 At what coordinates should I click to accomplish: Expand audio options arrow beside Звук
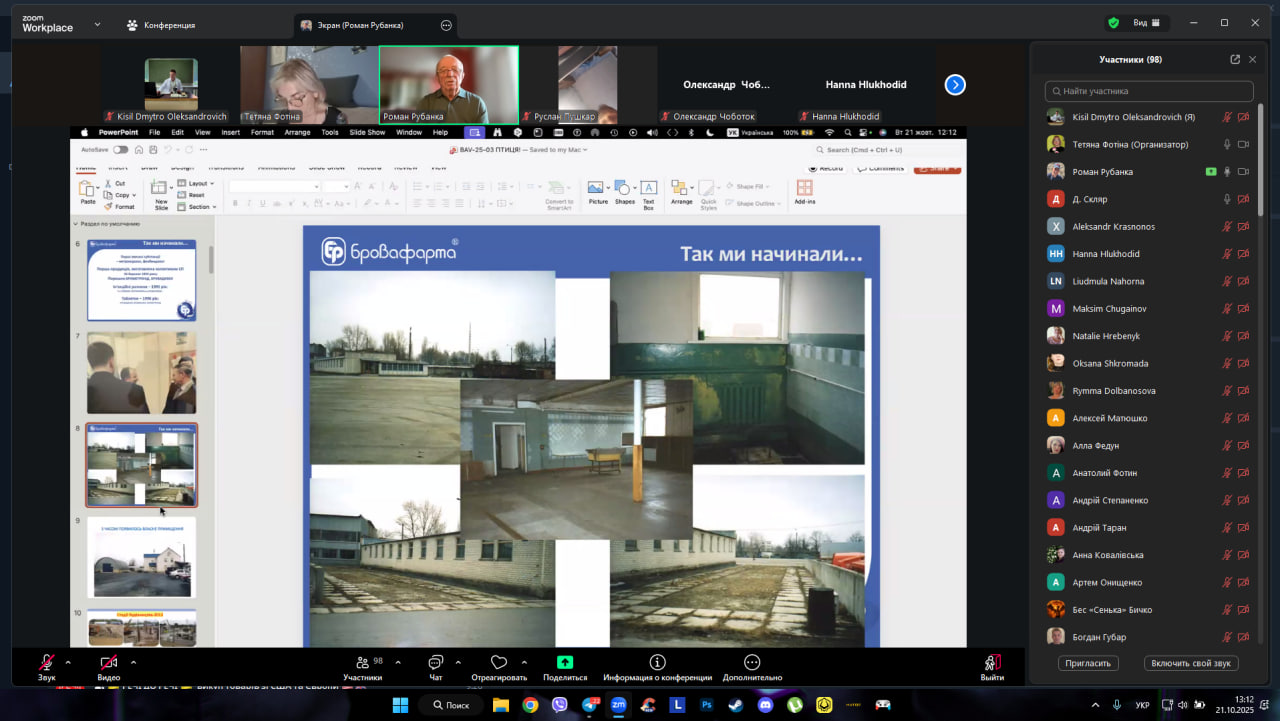[x=68, y=662]
